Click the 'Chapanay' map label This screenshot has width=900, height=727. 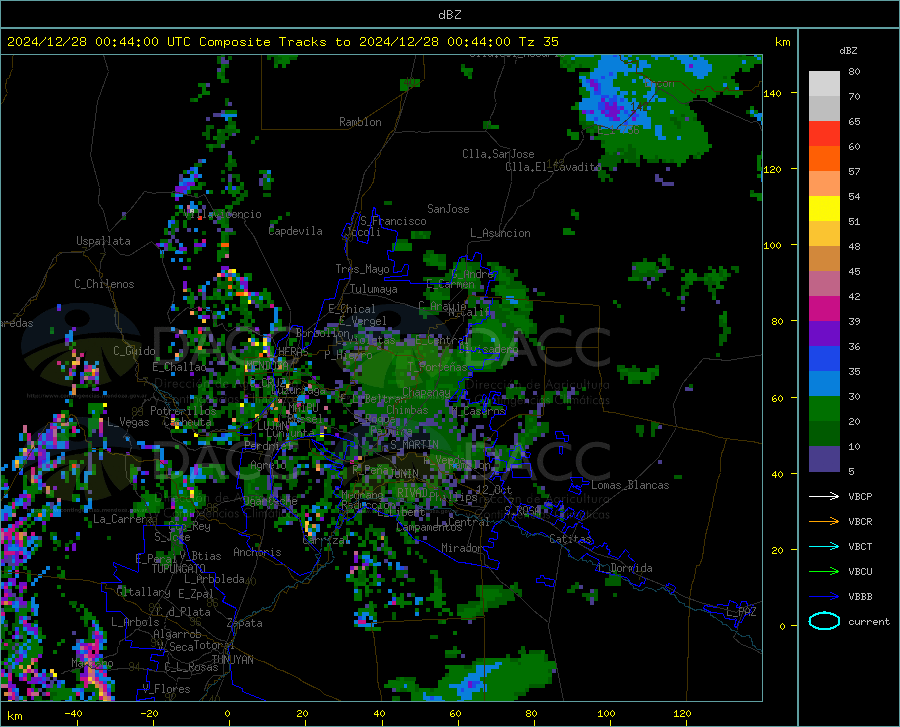pyautogui.click(x=426, y=392)
